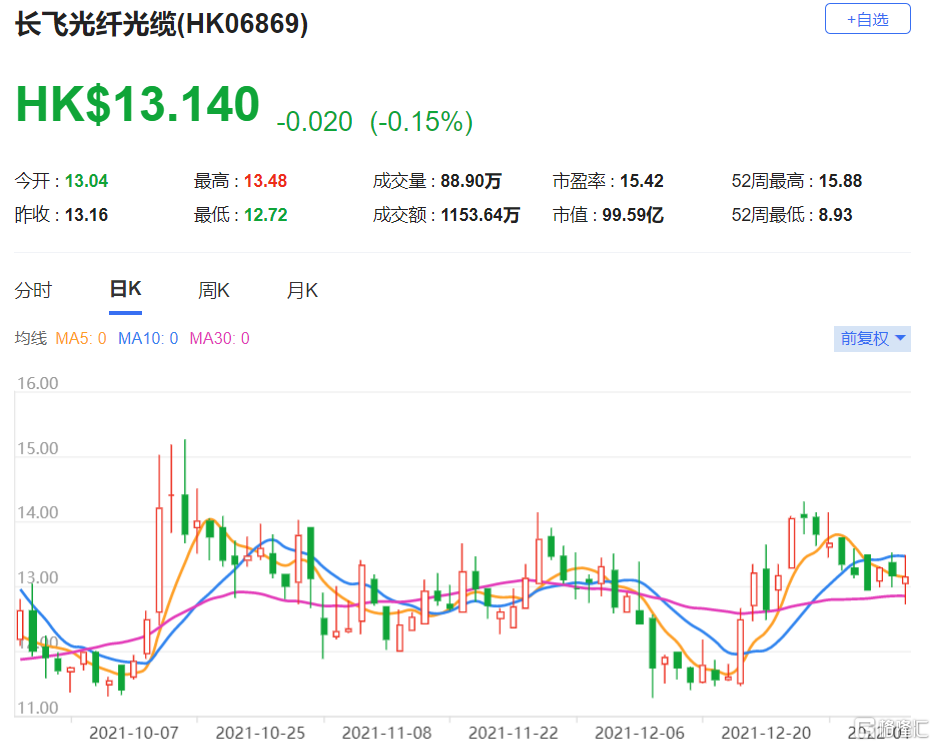Click the 市盈率 value 15.42
The image size is (935, 746).
(642, 181)
